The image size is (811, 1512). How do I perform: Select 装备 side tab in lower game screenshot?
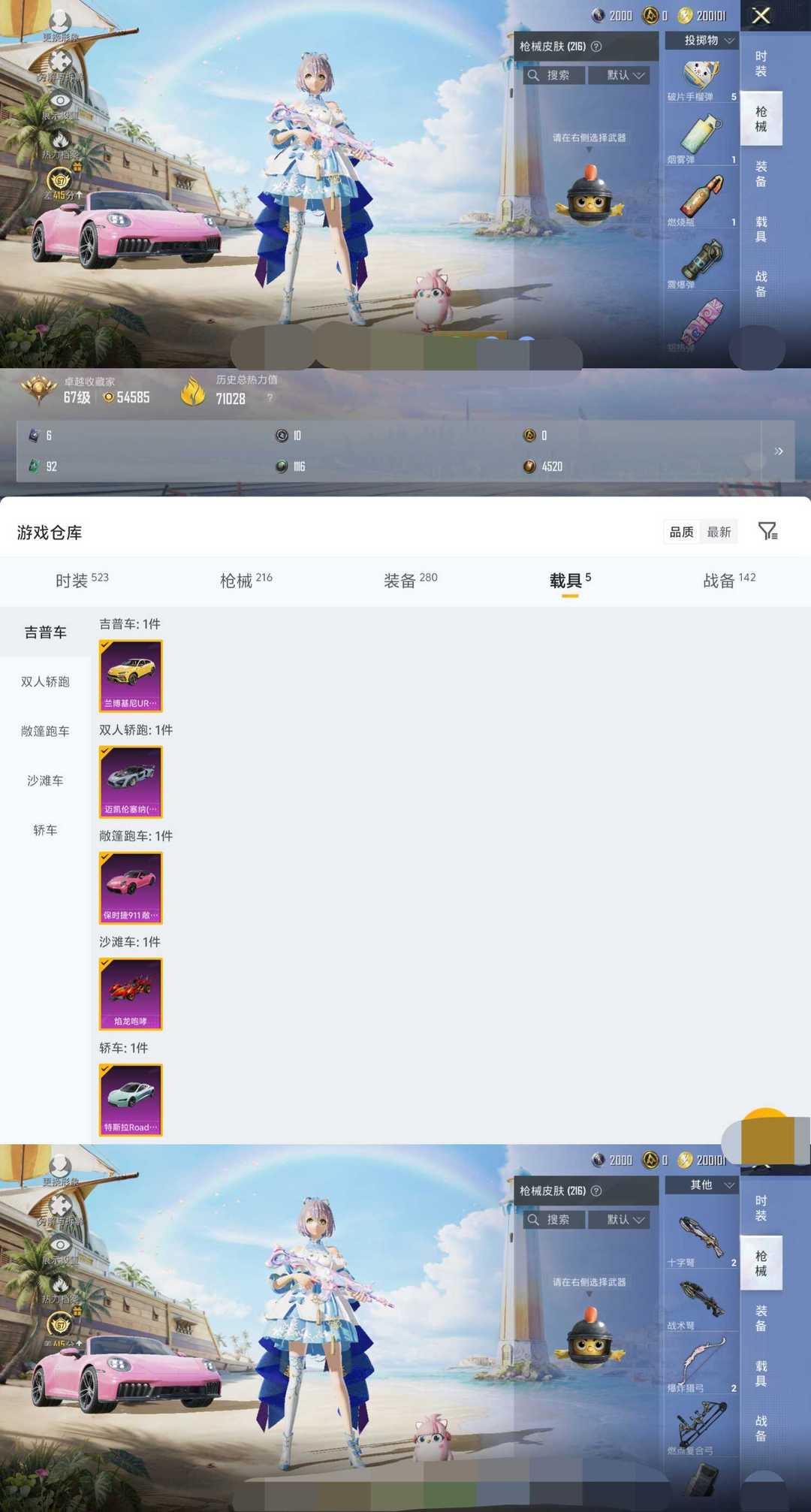point(761,1318)
